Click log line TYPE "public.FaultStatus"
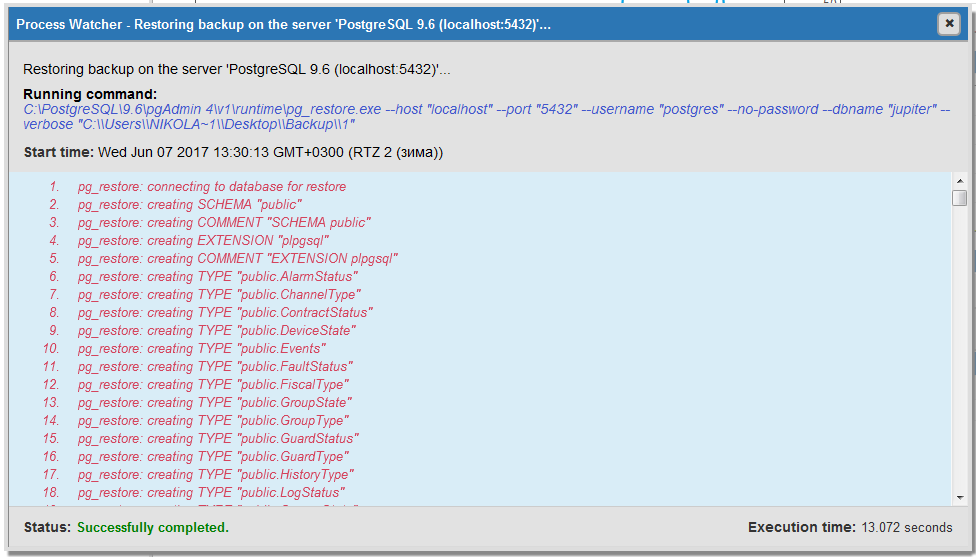The width and height of the screenshot is (976, 557). pos(215,367)
